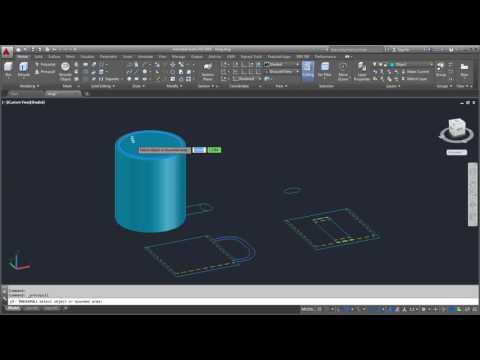Click the Match Layer button
The image size is (480, 360).
(414, 79)
